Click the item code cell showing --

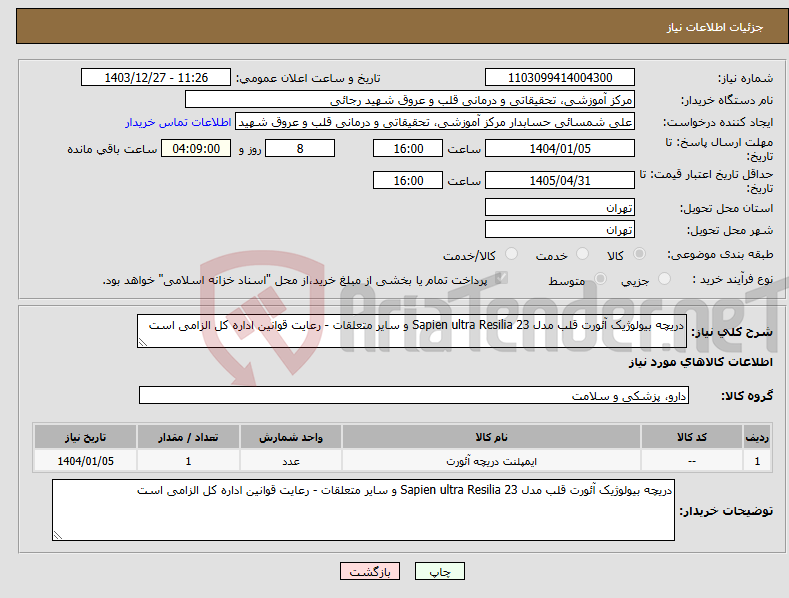pos(692,461)
